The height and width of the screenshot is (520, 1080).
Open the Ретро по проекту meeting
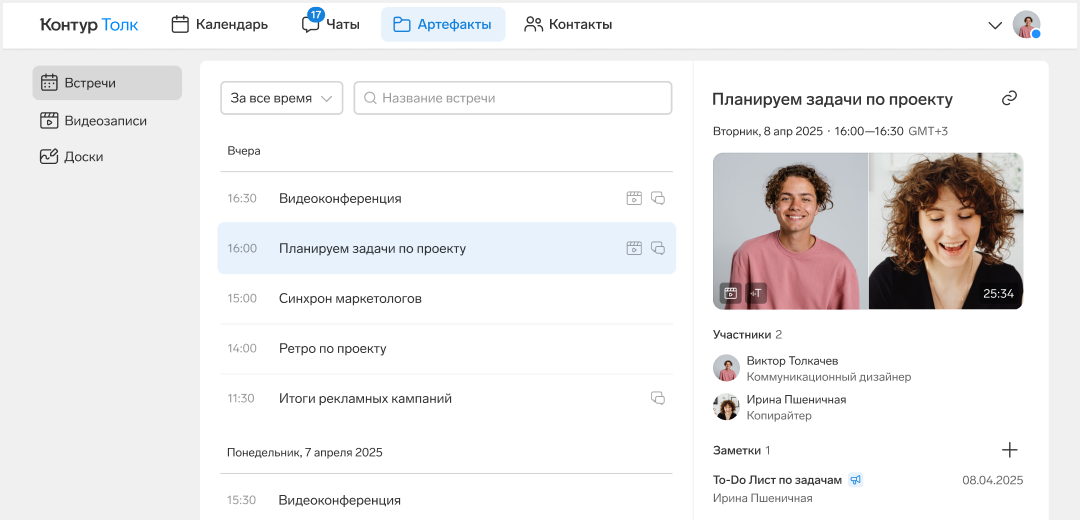click(x=446, y=349)
